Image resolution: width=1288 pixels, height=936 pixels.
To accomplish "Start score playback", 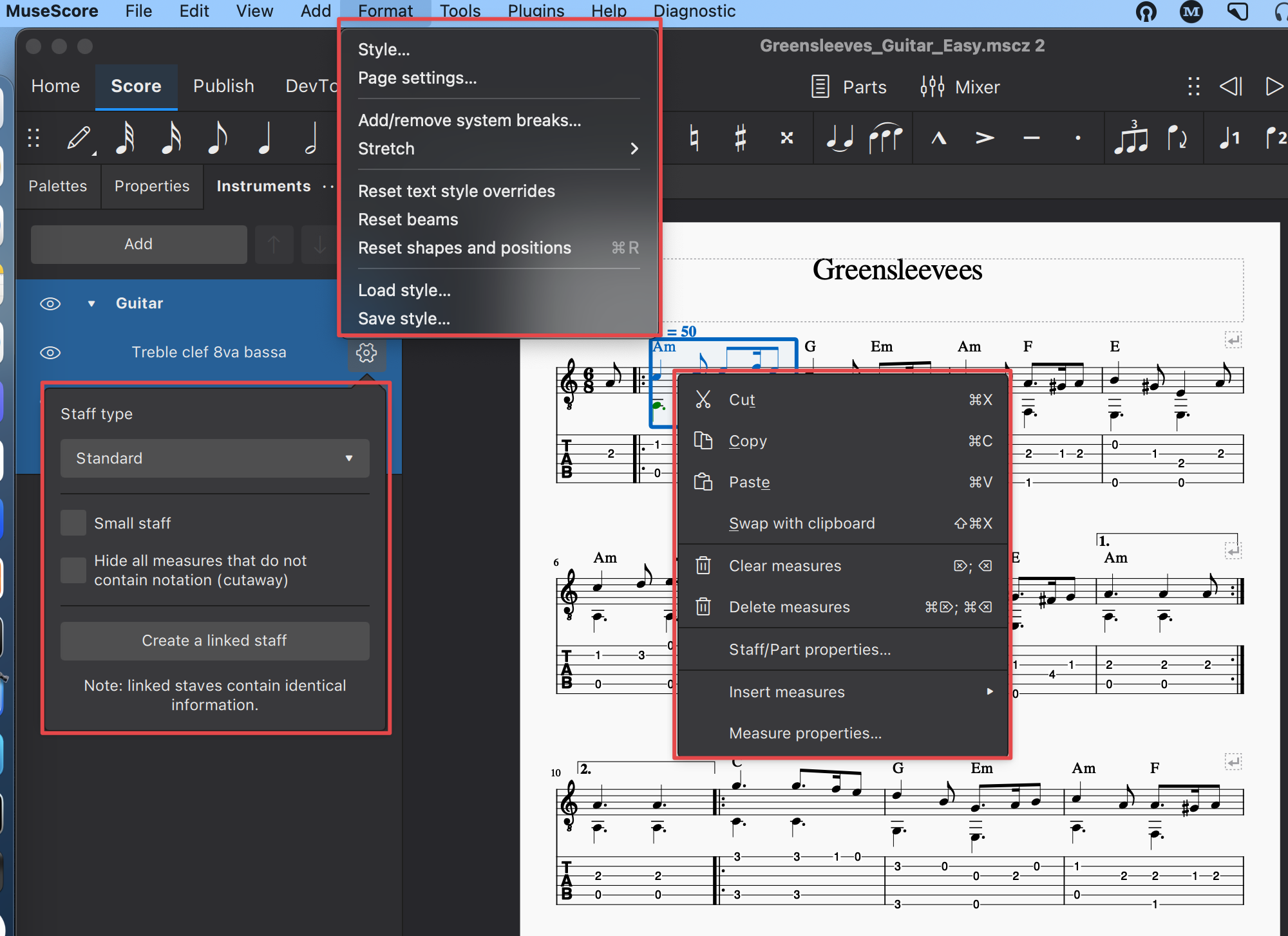I will pos(1274,86).
